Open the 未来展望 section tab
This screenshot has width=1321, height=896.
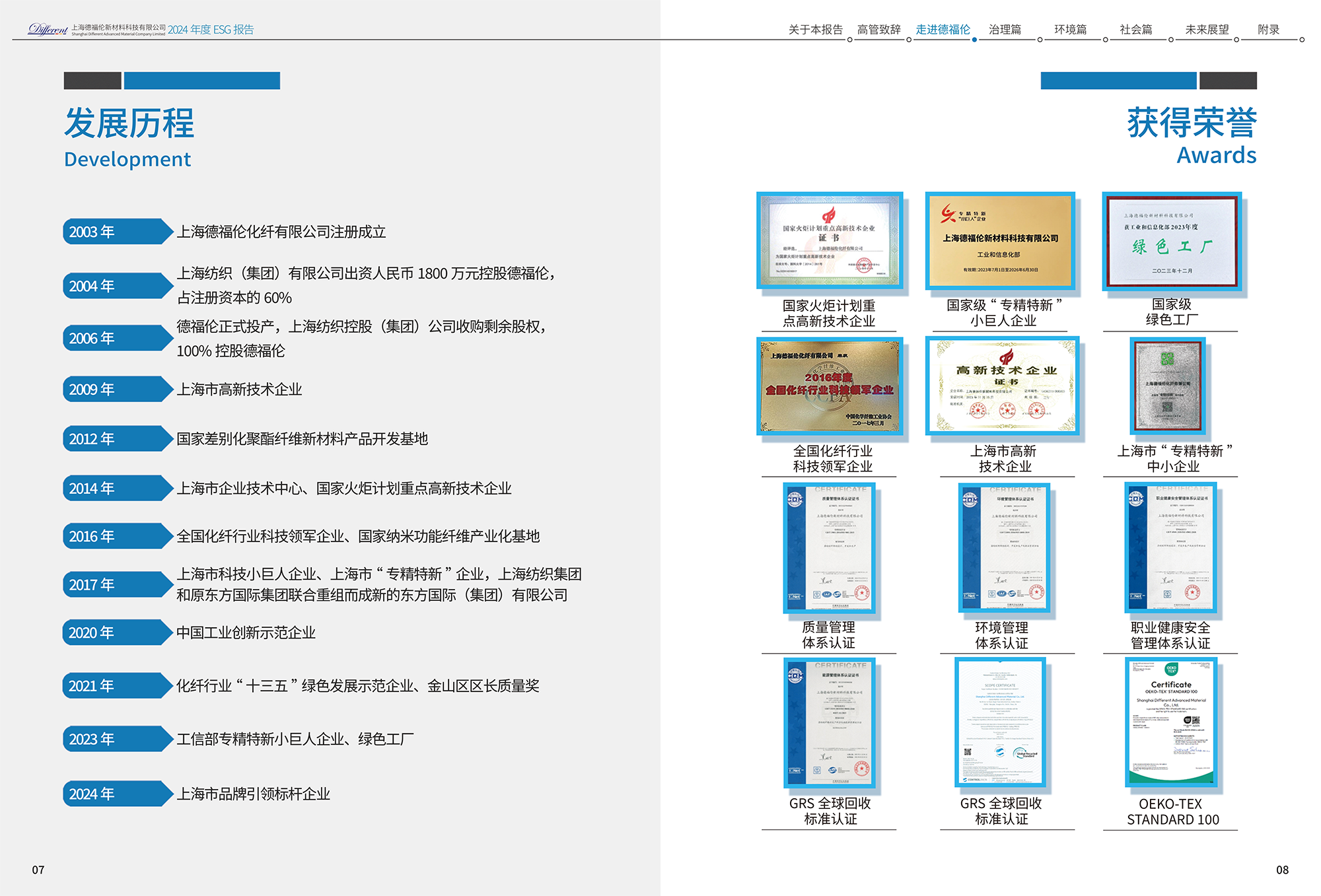(x=1207, y=30)
